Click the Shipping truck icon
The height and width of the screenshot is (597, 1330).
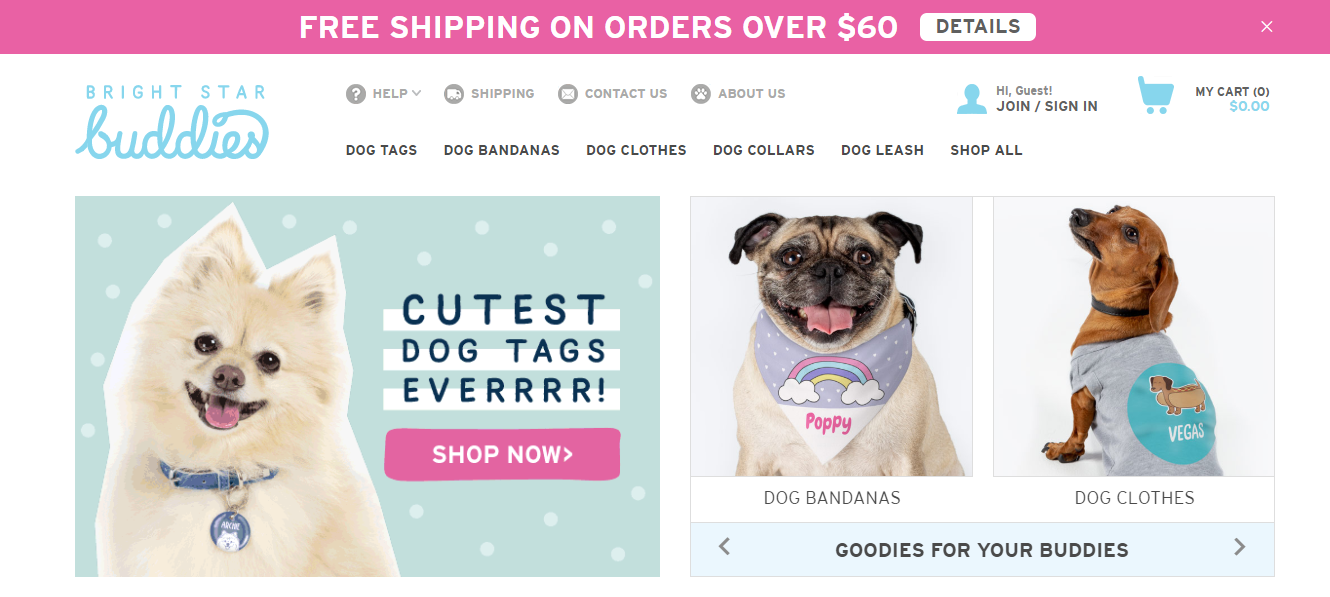pos(454,94)
